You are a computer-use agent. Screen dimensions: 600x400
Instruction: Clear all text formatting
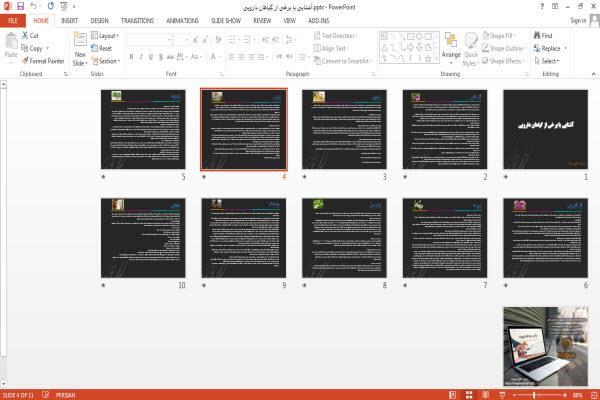218,40
